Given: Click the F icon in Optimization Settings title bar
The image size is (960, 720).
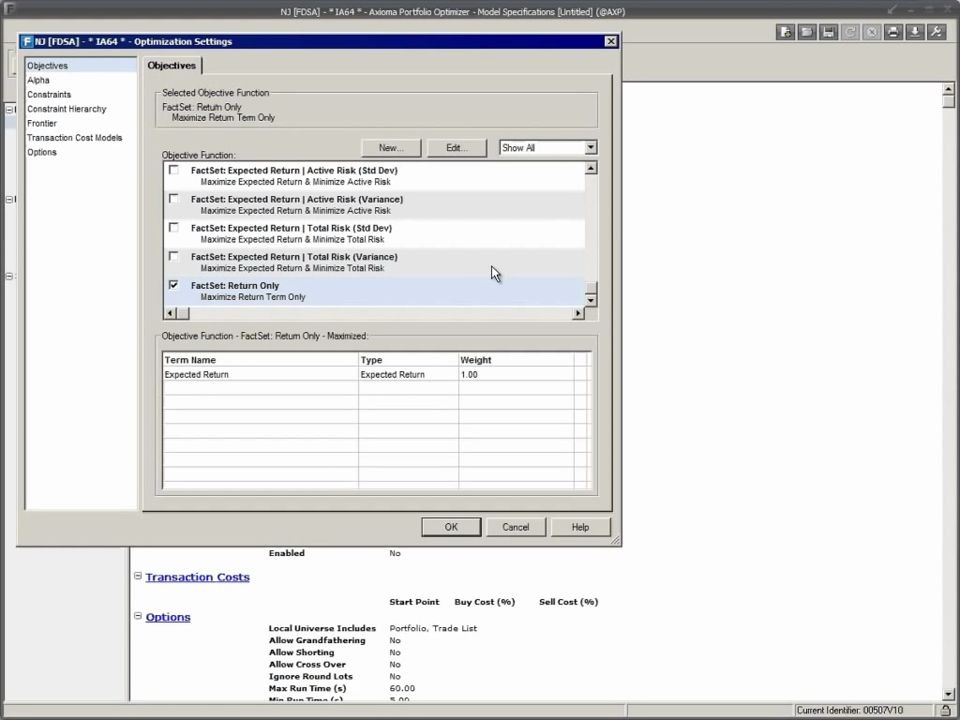Looking at the screenshot, I should click(x=27, y=42).
